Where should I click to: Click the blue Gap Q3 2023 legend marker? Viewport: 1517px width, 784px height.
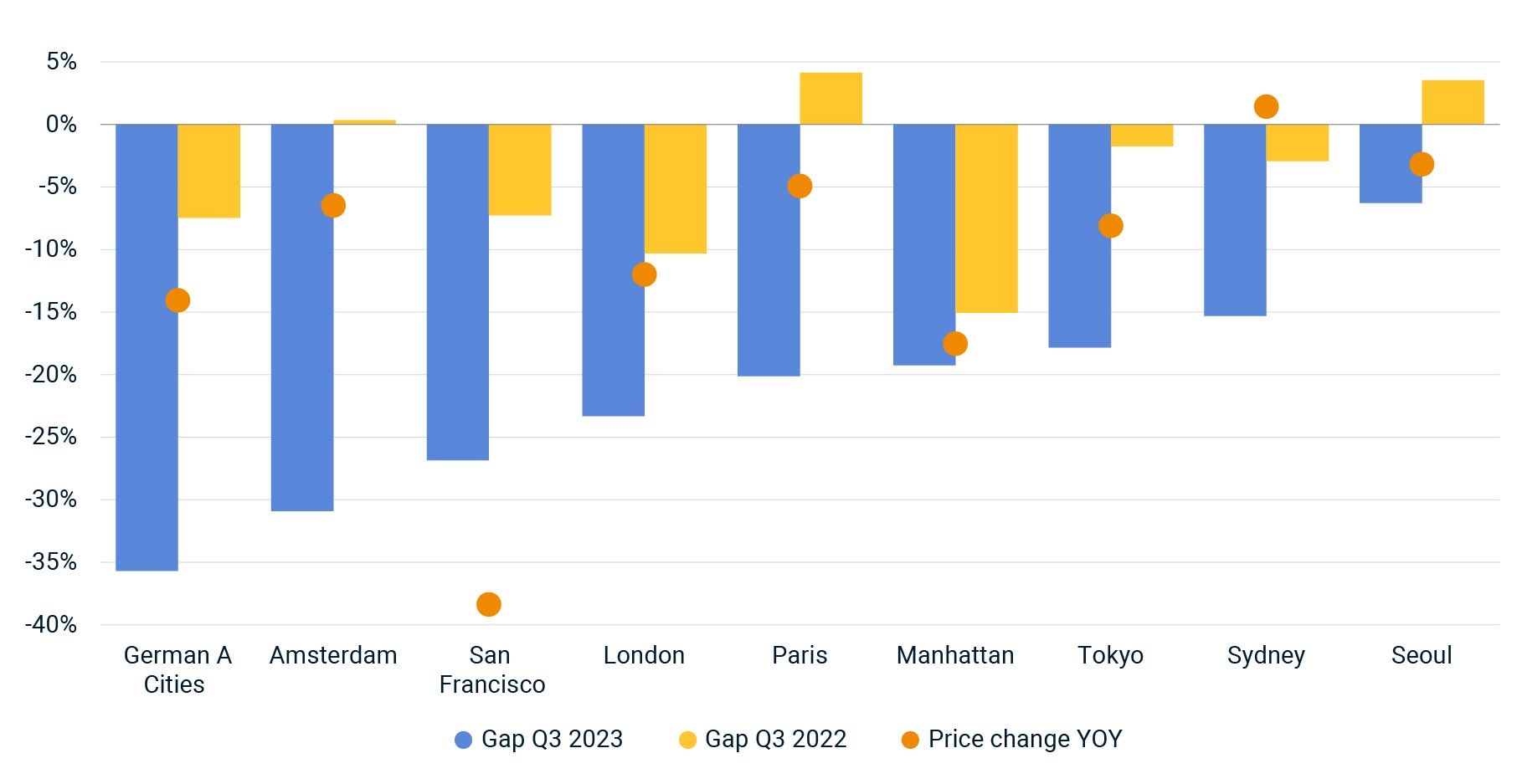463,740
